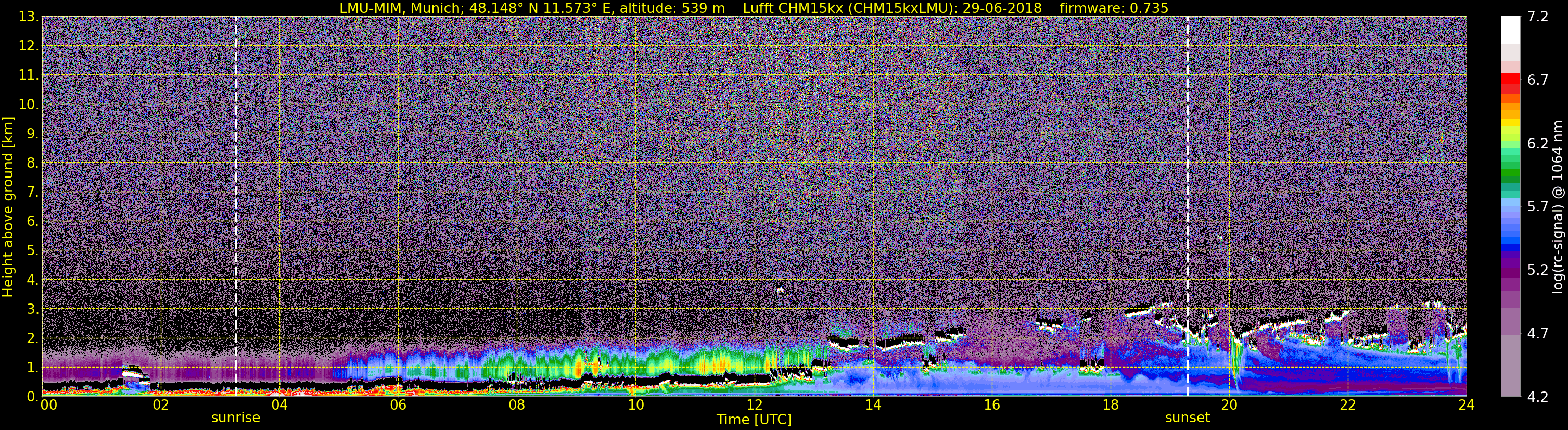1568x430 pixels.
Task: Click the '8.' height tick label
Action: click(32, 163)
